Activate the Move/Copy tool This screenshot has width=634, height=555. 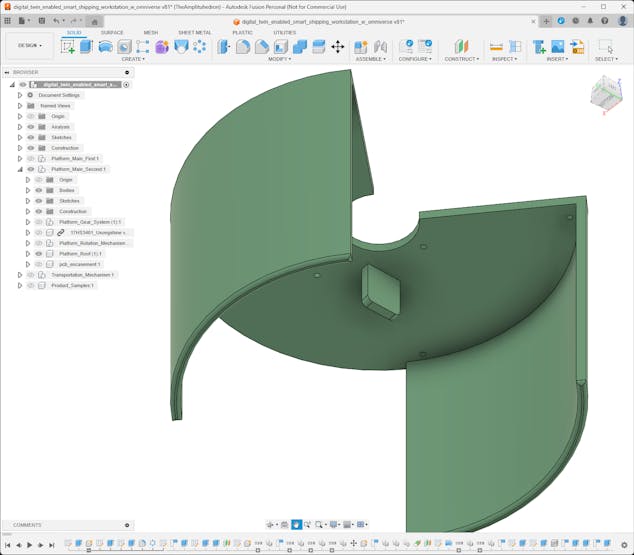pos(337,46)
